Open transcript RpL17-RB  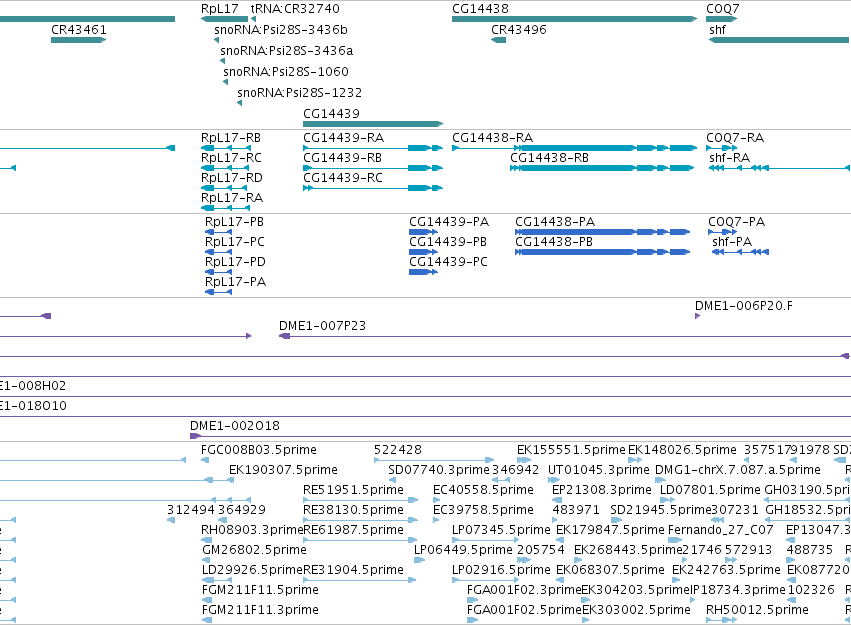tap(231, 138)
